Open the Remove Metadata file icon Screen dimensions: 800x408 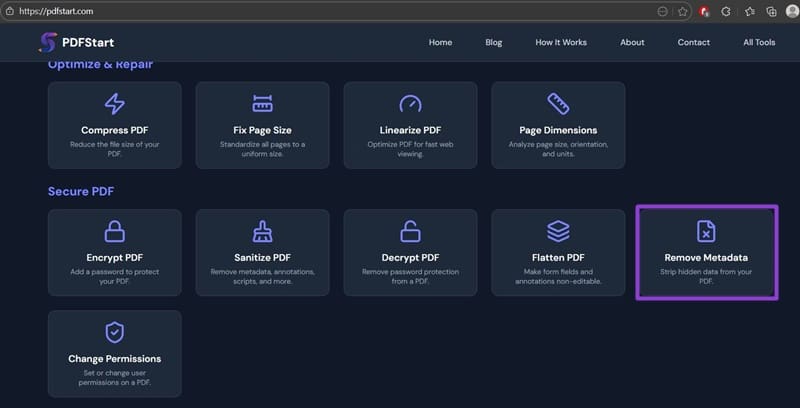click(x=705, y=231)
